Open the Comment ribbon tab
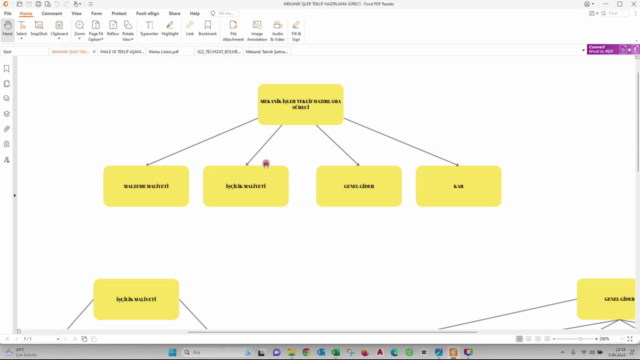This screenshot has height=360, width=640. tap(52, 13)
